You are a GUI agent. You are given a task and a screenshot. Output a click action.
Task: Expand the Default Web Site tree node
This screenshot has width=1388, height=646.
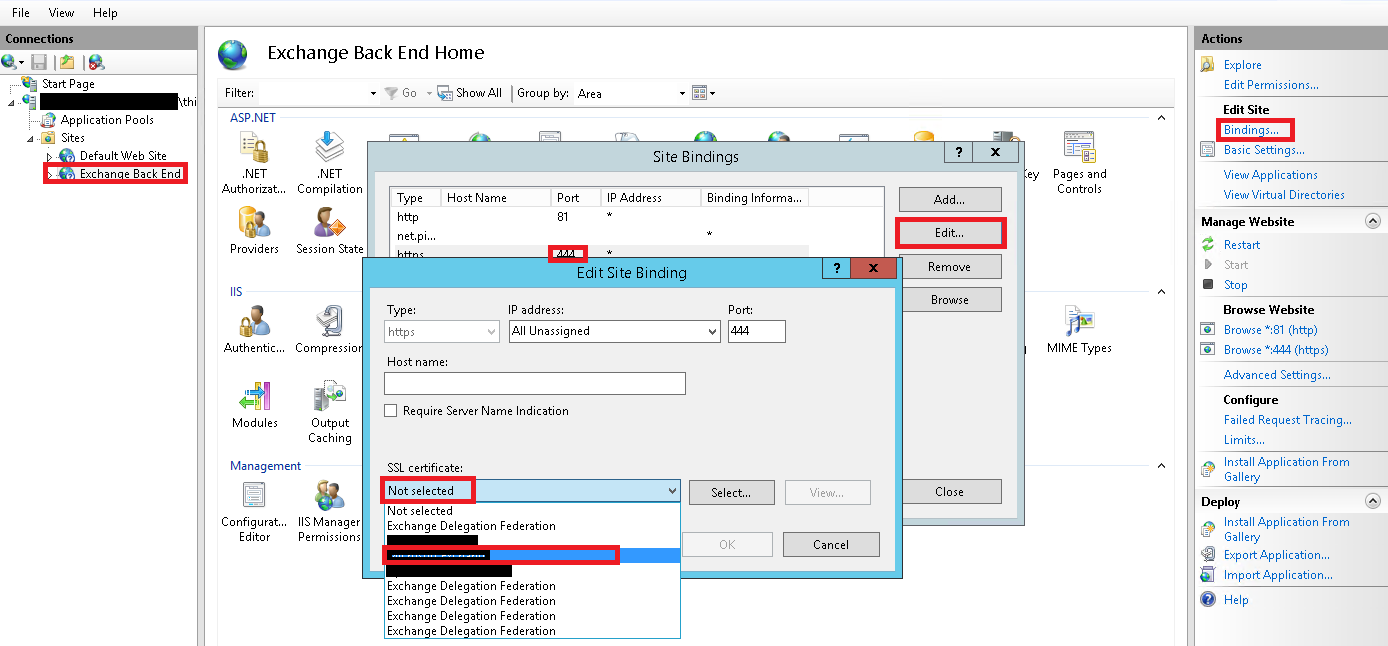pyautogui.click(x=49, y=156)
